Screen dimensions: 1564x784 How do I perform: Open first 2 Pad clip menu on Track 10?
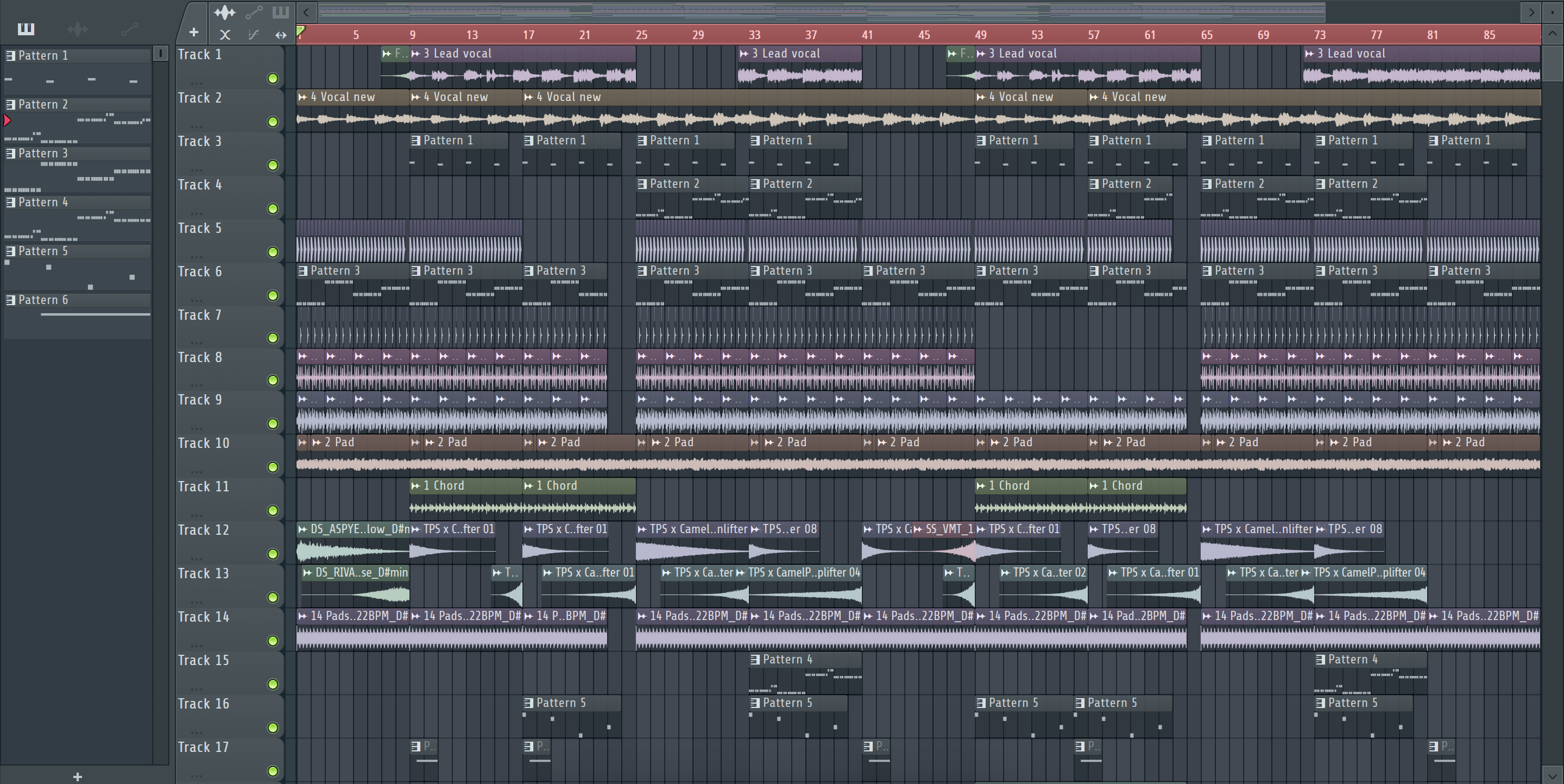316,443
